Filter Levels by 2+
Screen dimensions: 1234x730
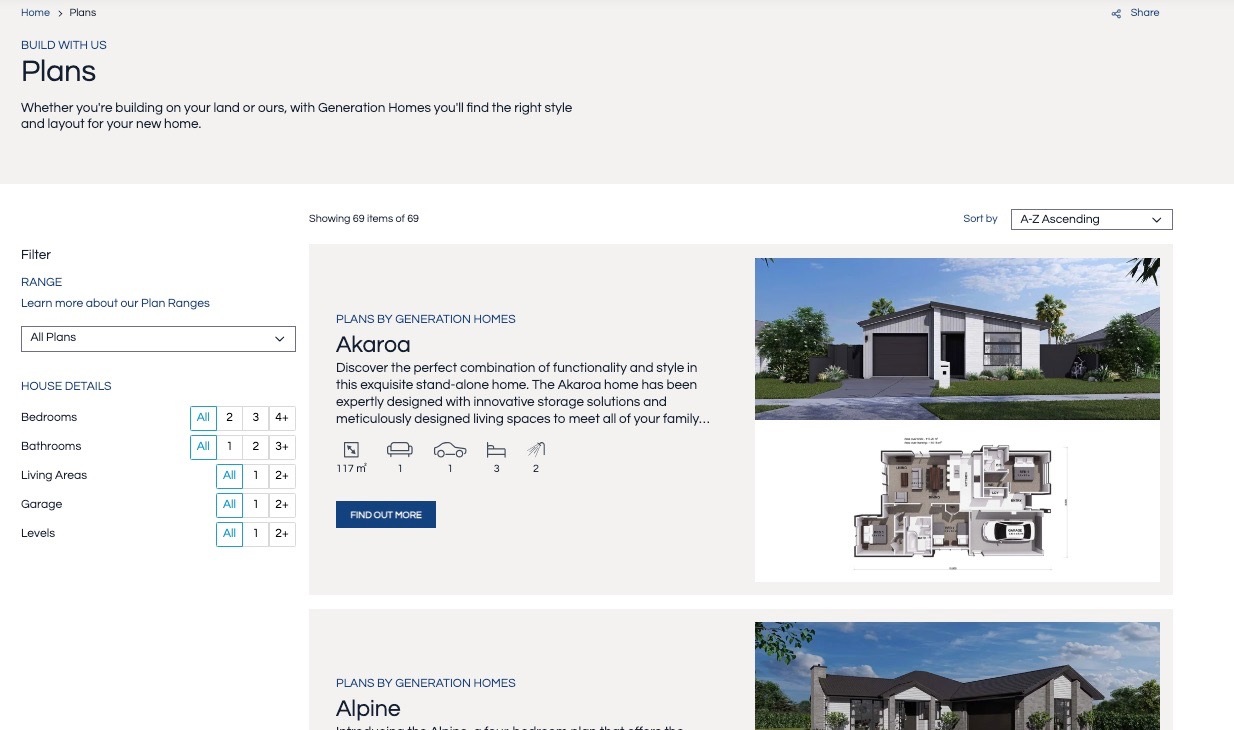[x=282, y=534]
